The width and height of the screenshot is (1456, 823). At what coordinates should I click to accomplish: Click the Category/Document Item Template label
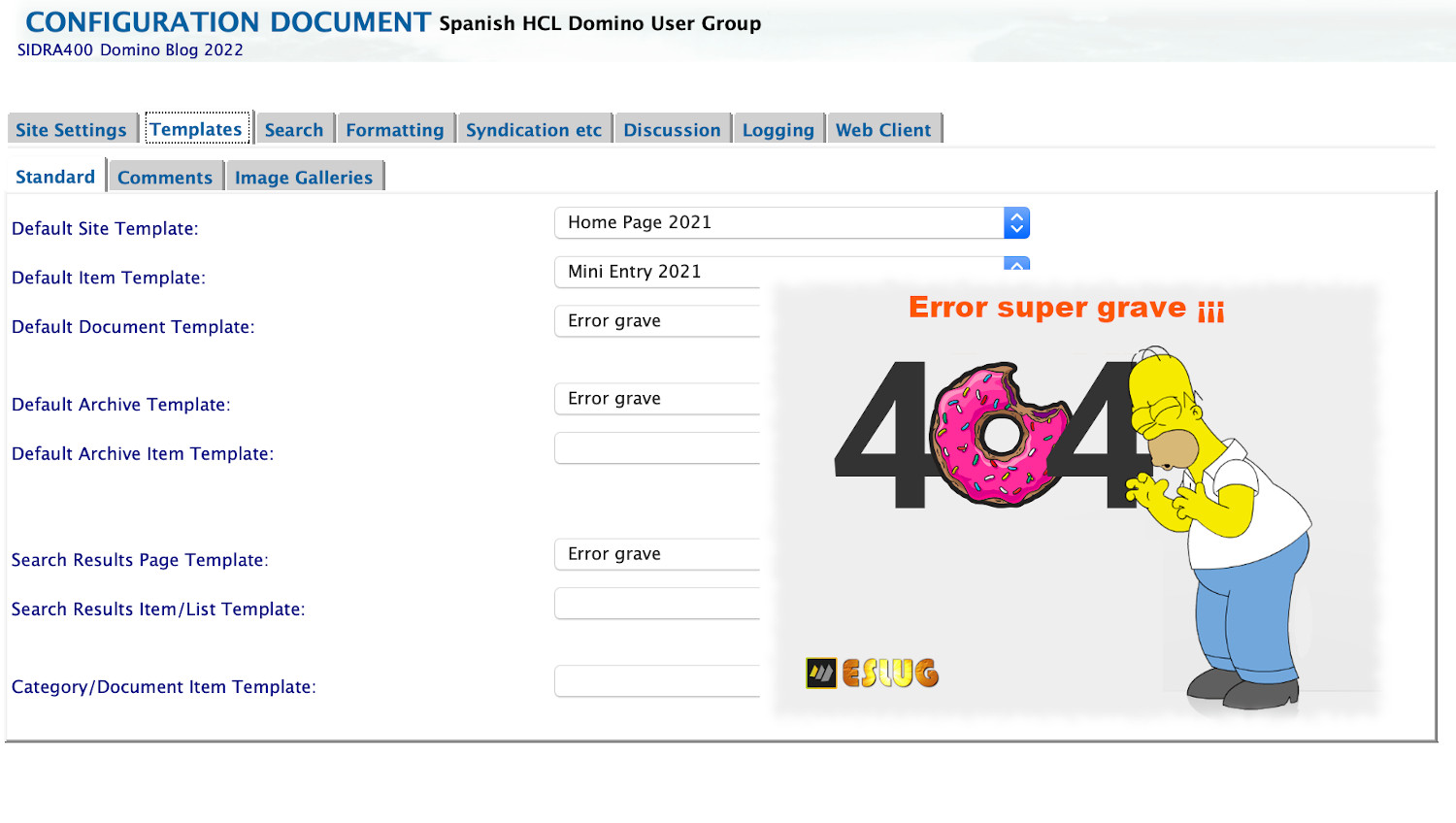164,686
